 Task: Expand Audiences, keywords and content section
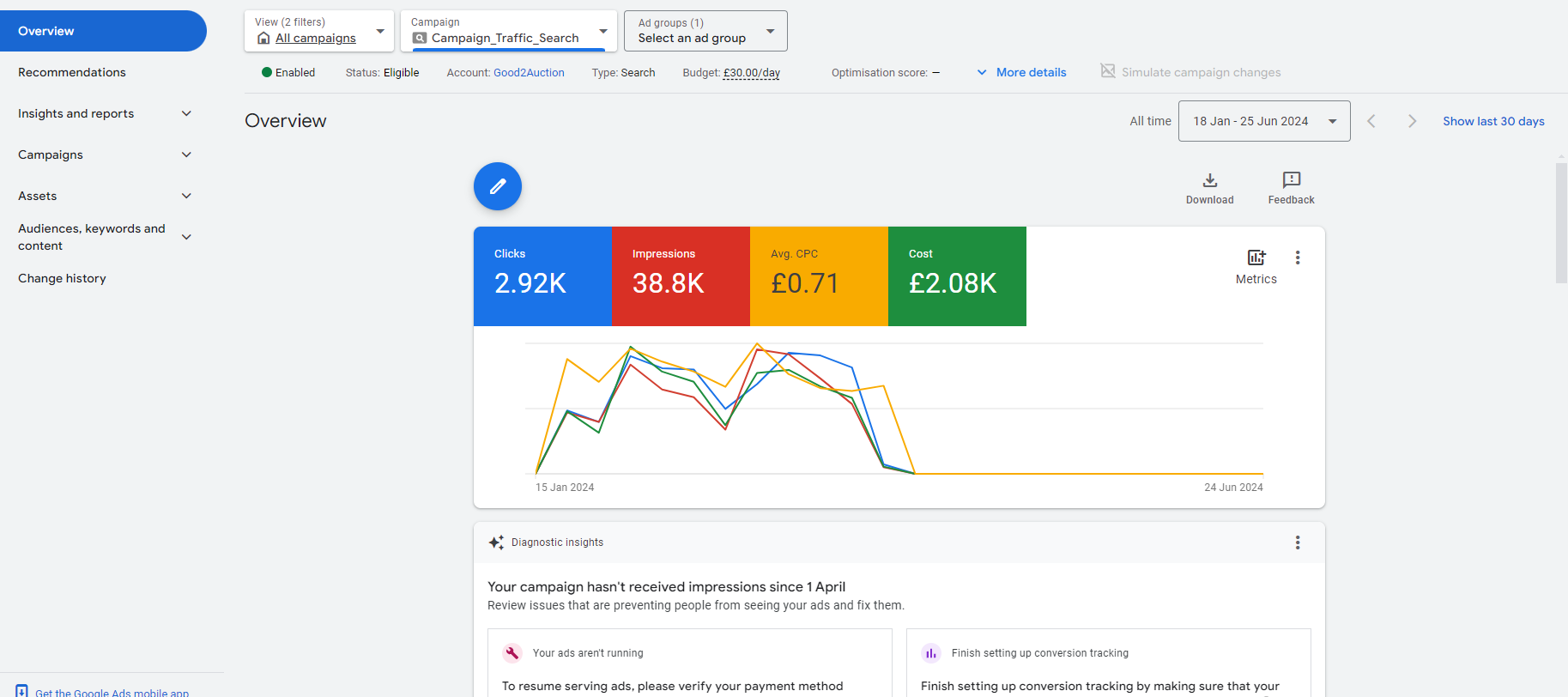(104, 237)
